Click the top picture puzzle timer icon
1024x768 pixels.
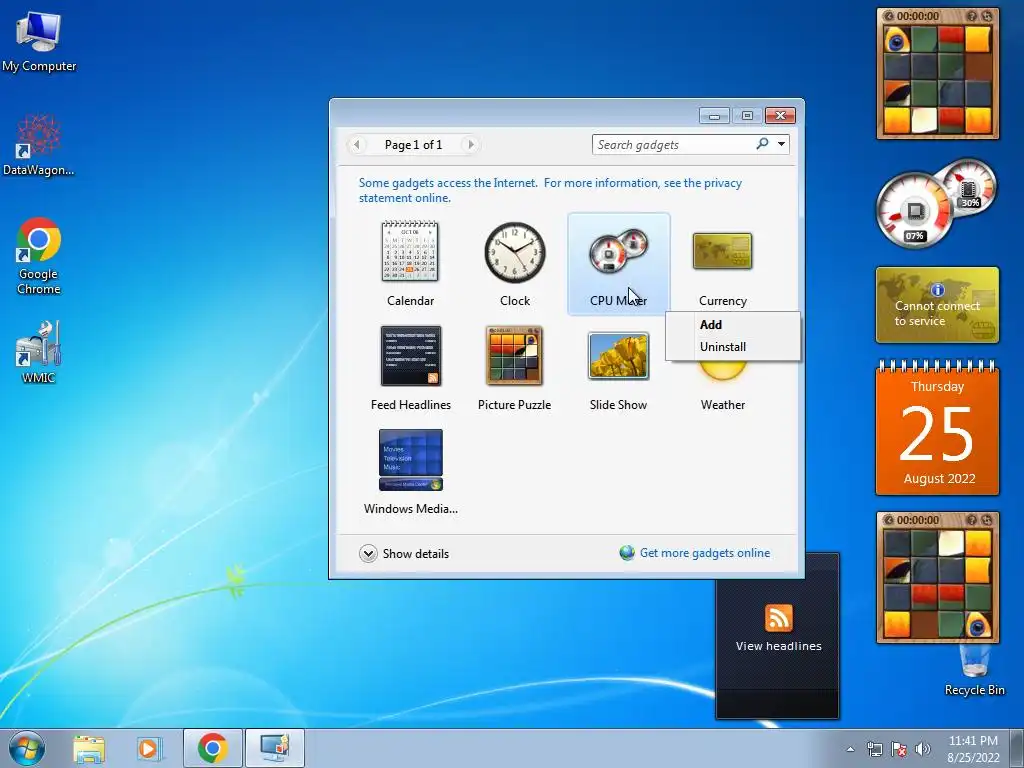889,16
